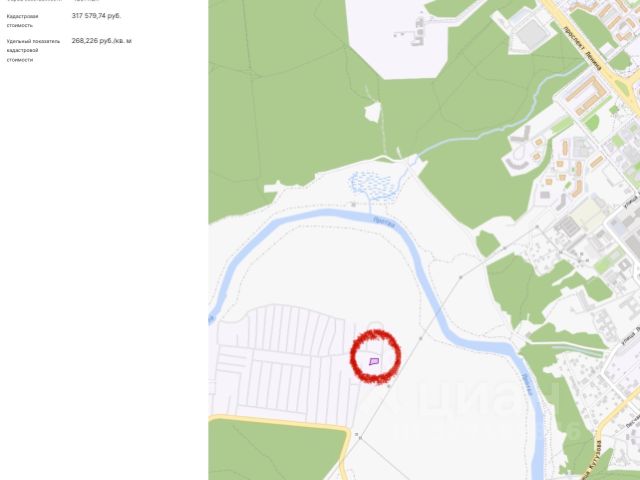Click the red circle annotation outline
Viewport: 640px width, 480px height.
pyautogui.click(x=376, y=357)
